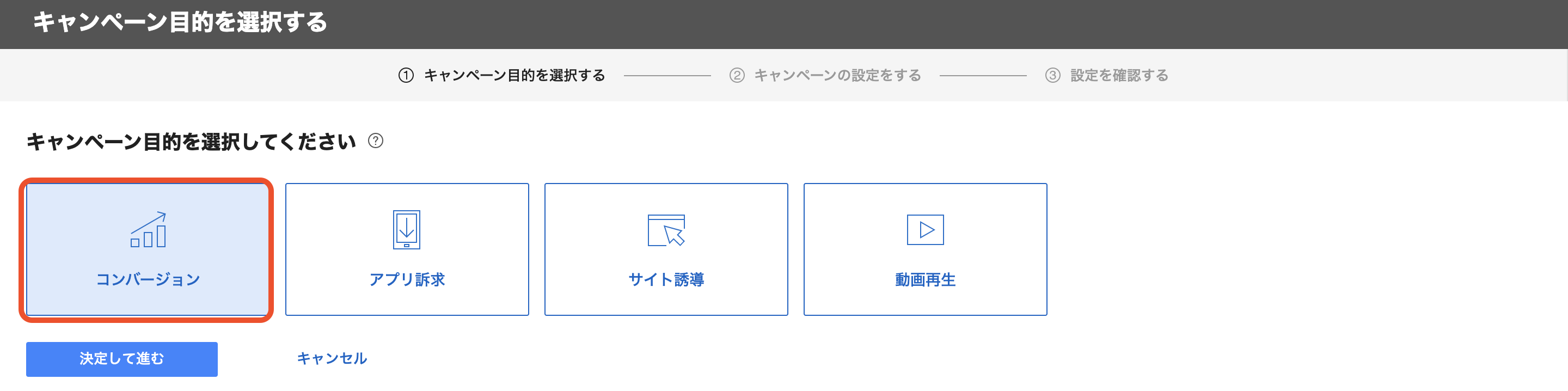The width and height of the screenshot is (1568, 391).
Task: Click the キャンペーン目的を選択してください heading
Action: pos(191,141)
